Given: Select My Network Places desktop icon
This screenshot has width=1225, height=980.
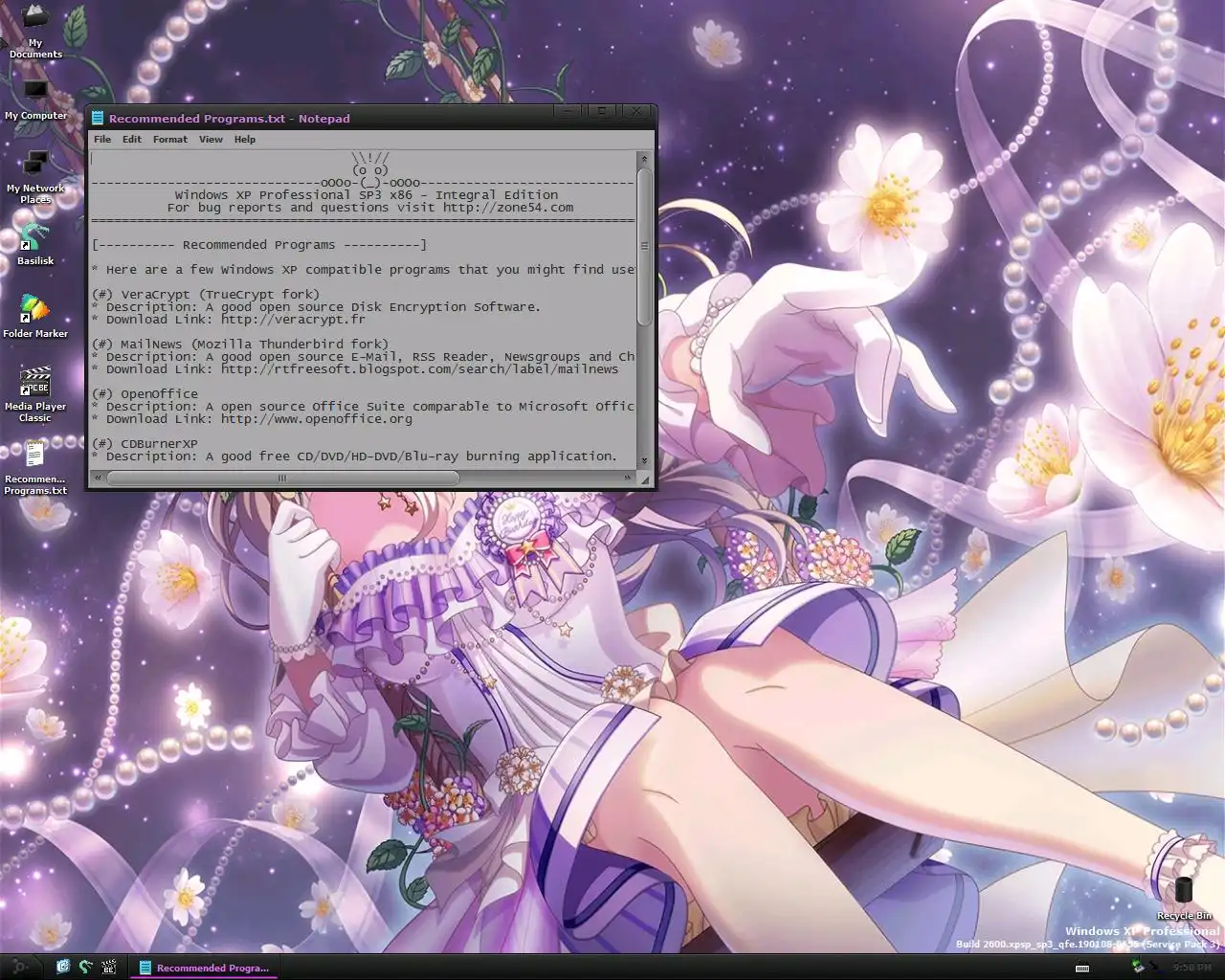Looking at the screenshot, I should pyautogui.click(x=35, y=177).
